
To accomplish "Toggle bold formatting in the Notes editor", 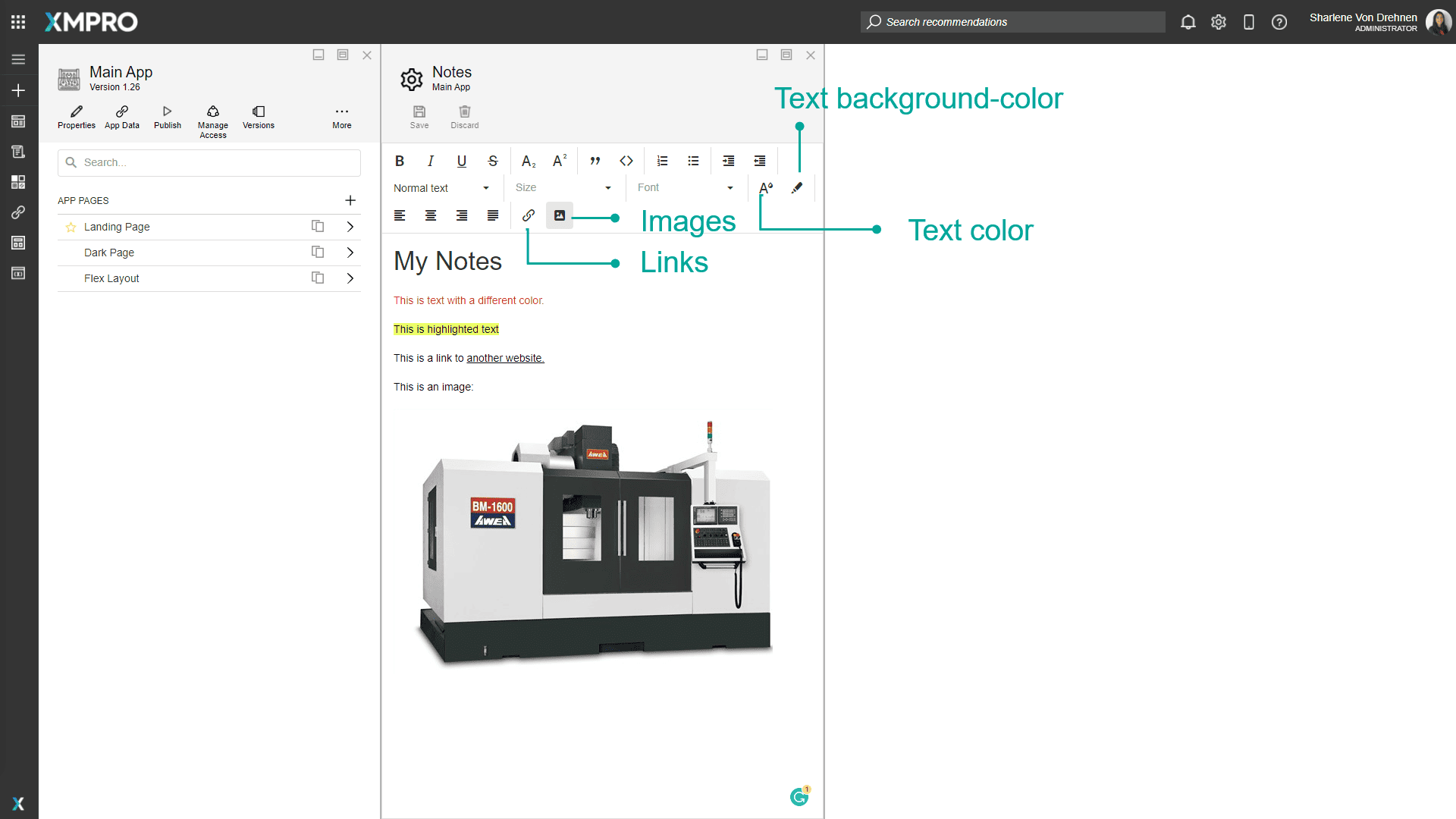I will tap(400, 160).
